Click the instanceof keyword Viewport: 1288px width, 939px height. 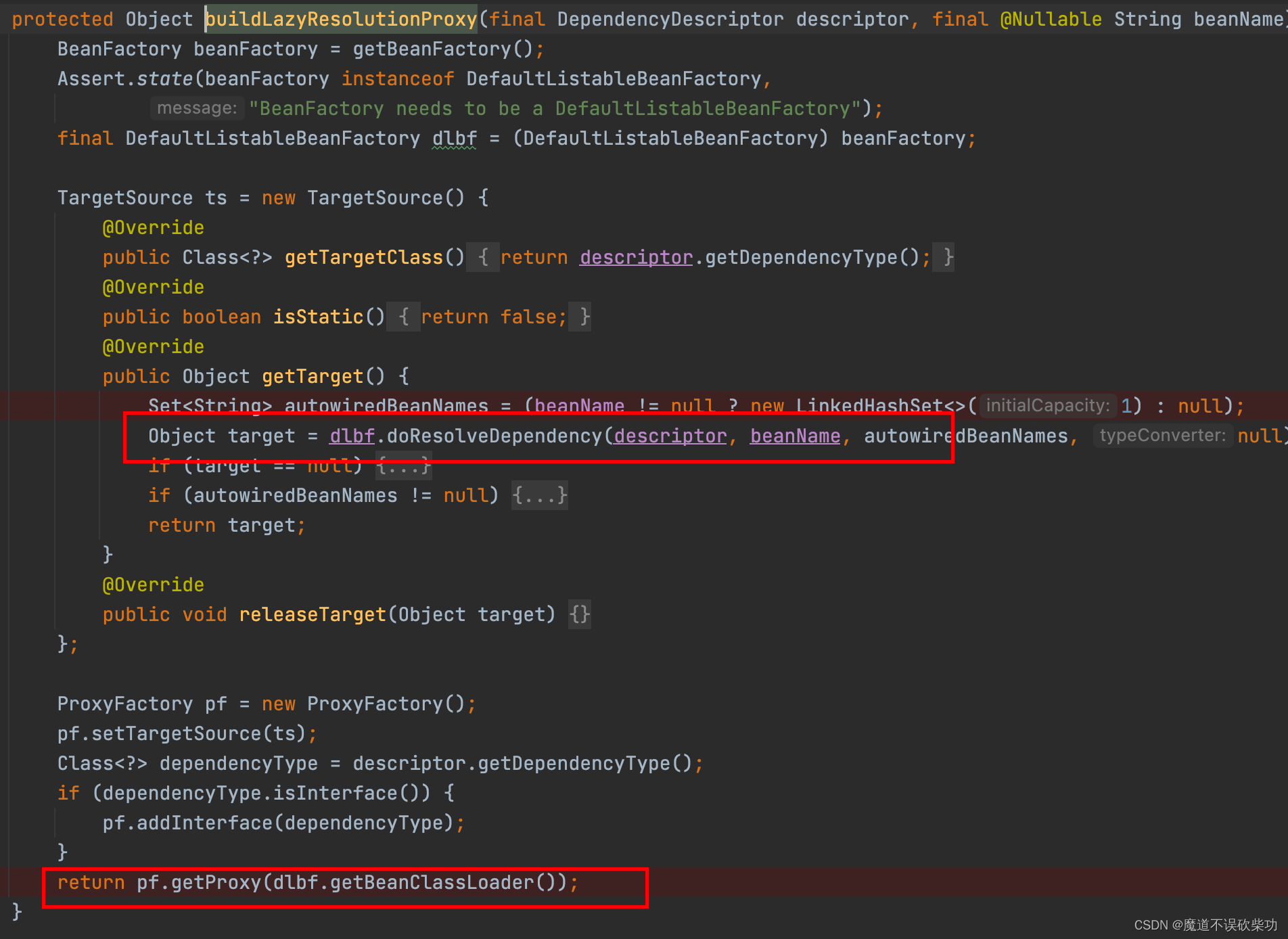point(398,78)
